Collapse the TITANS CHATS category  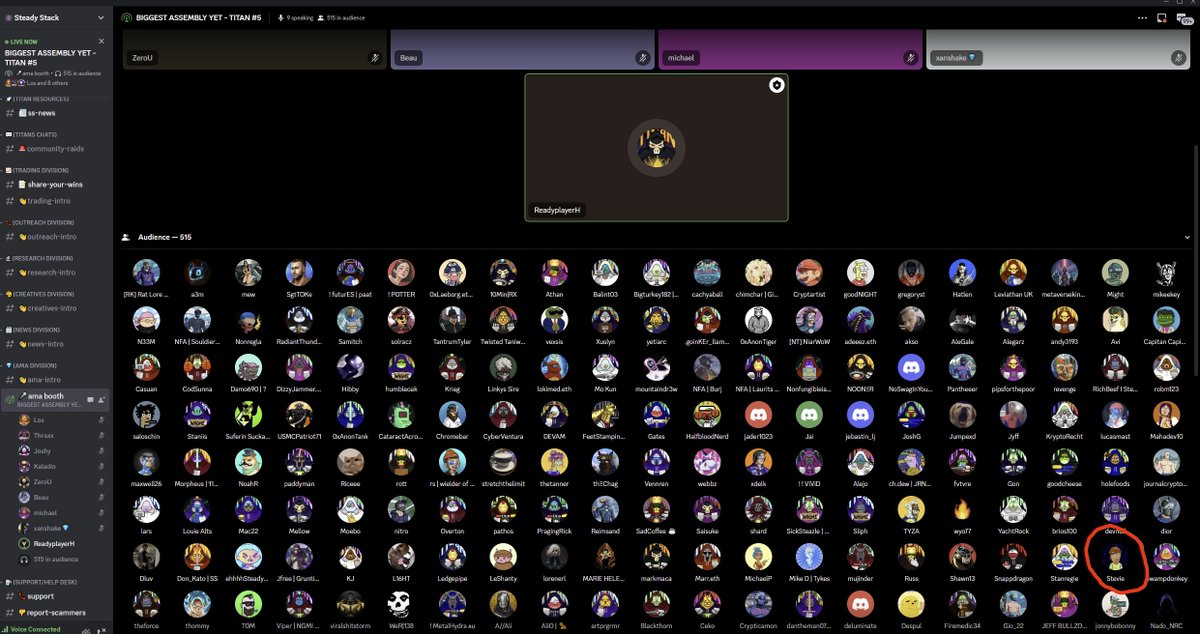tap(33, 134)
